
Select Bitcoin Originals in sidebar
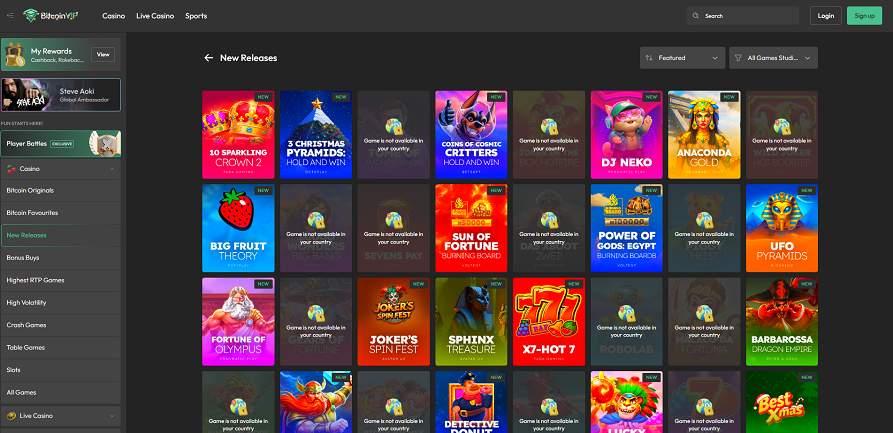(x=60, y=190)
